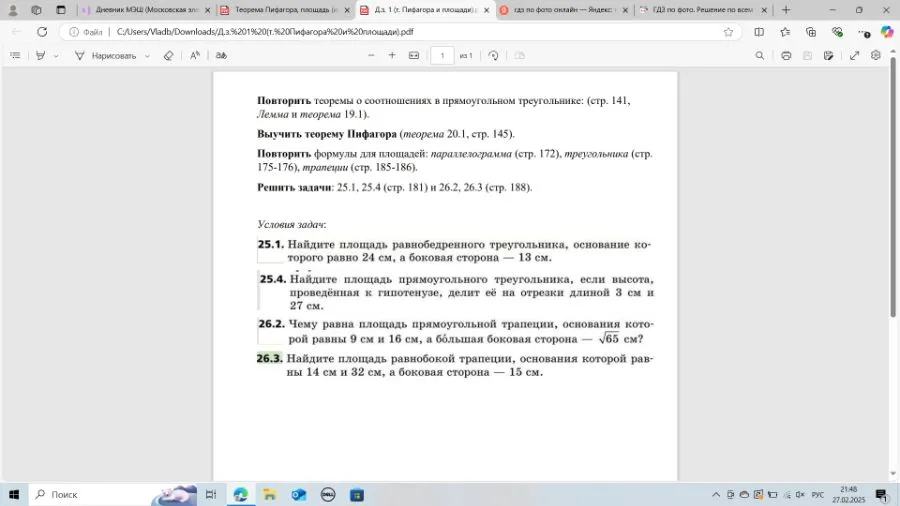
Task: Print the PDF document
Action: pos(786,56)
